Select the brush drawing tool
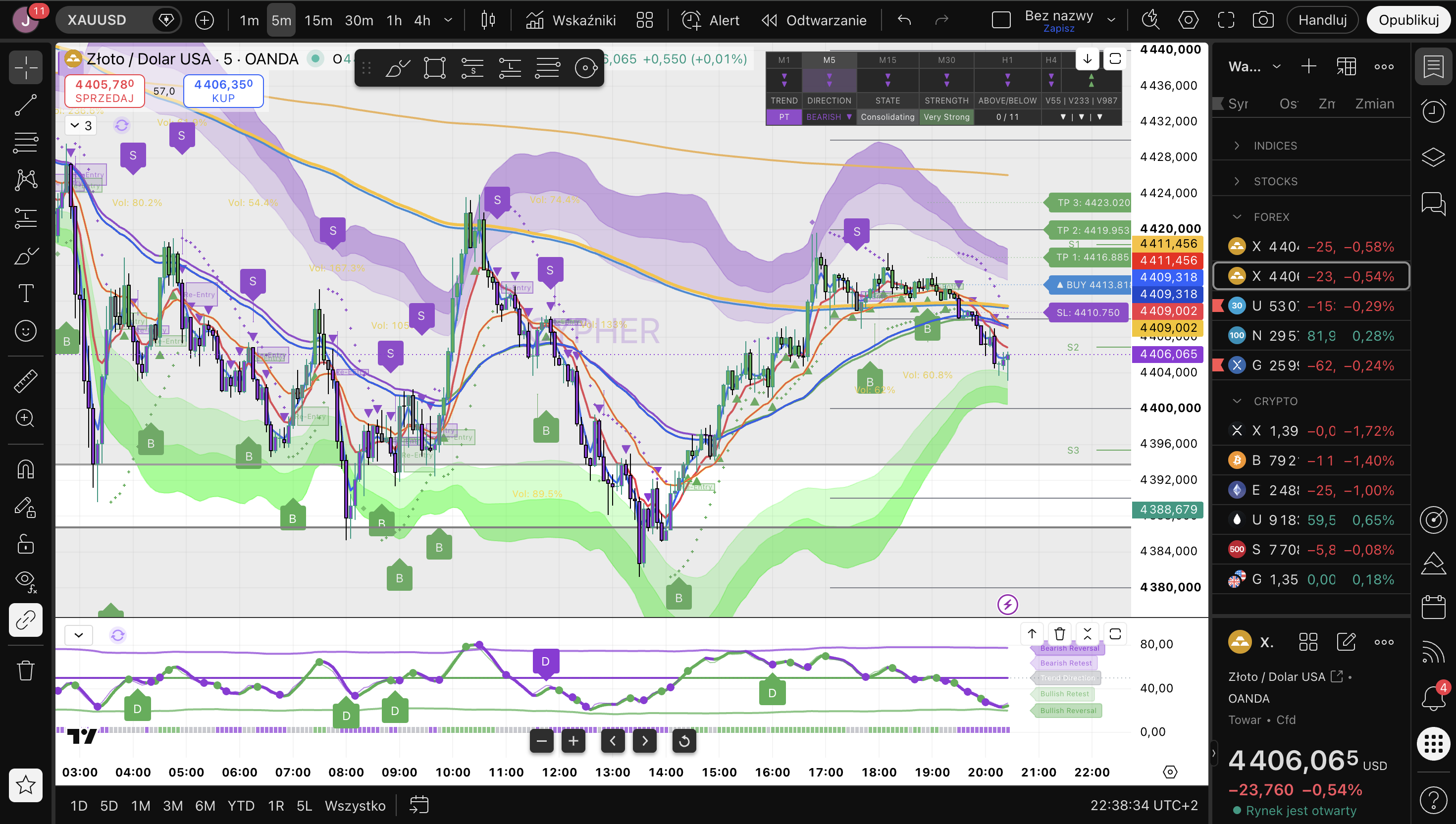Viewport: 1456px width, 824px height. [25, 256]
